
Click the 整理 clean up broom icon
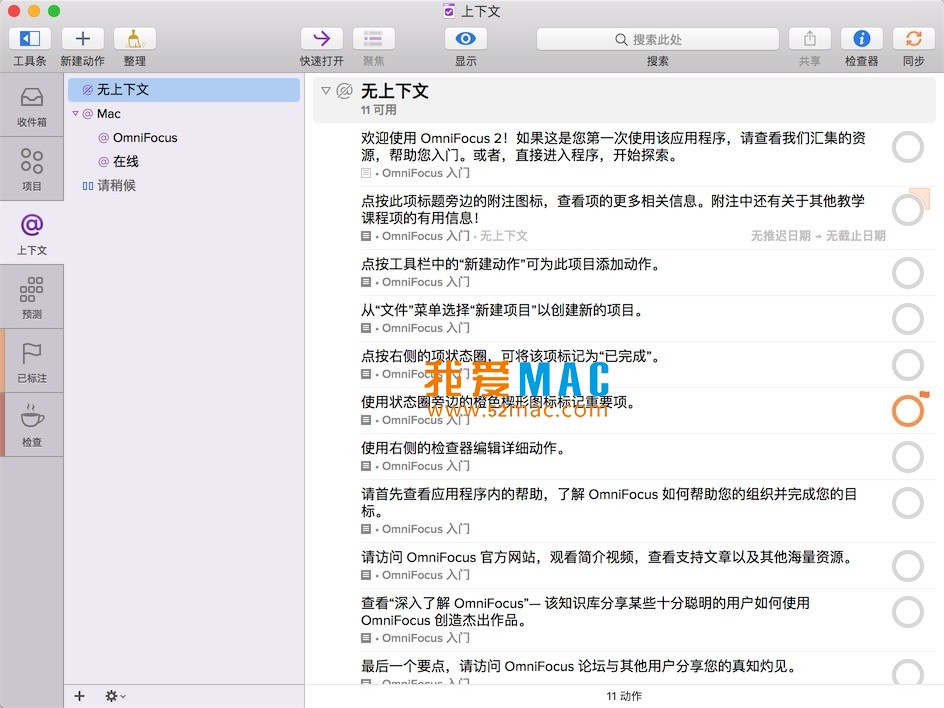point(135,39)
